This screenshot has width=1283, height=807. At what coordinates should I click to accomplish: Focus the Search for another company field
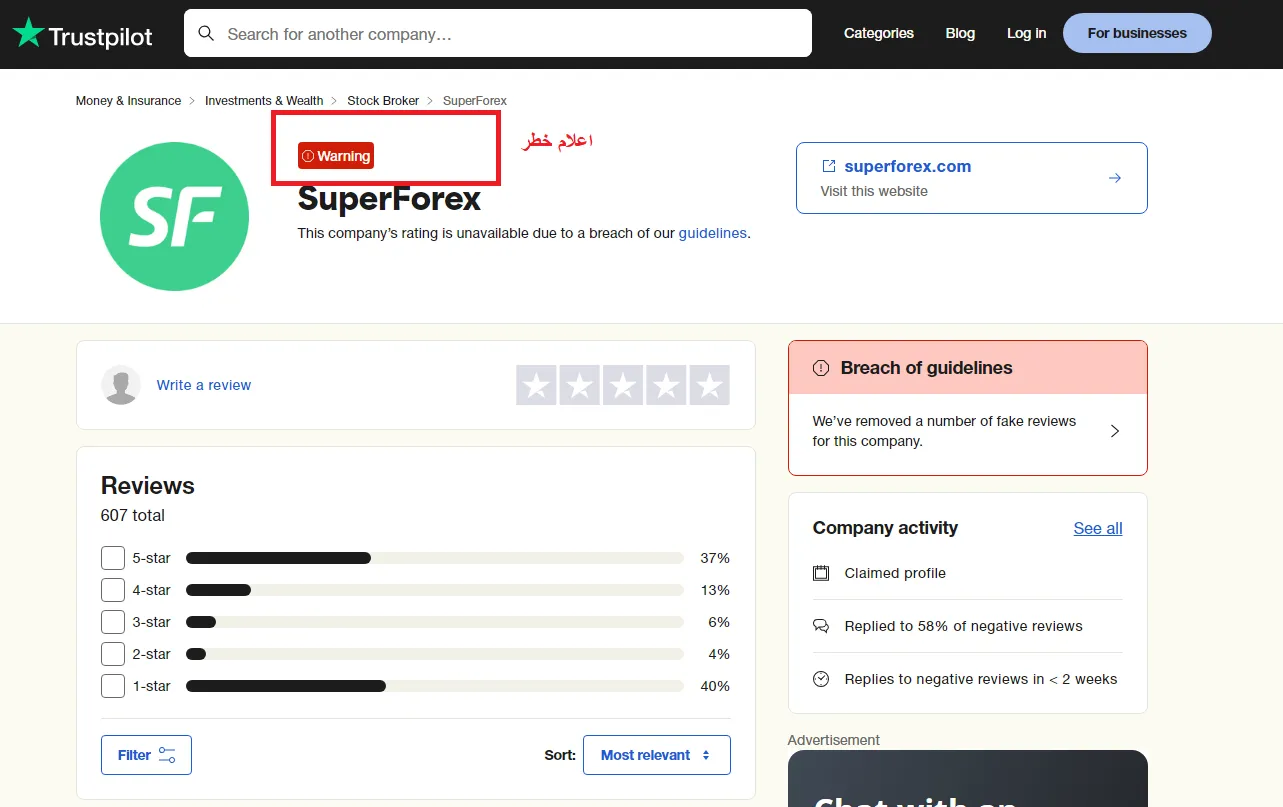pyautogui.click(x=510, y=34)
